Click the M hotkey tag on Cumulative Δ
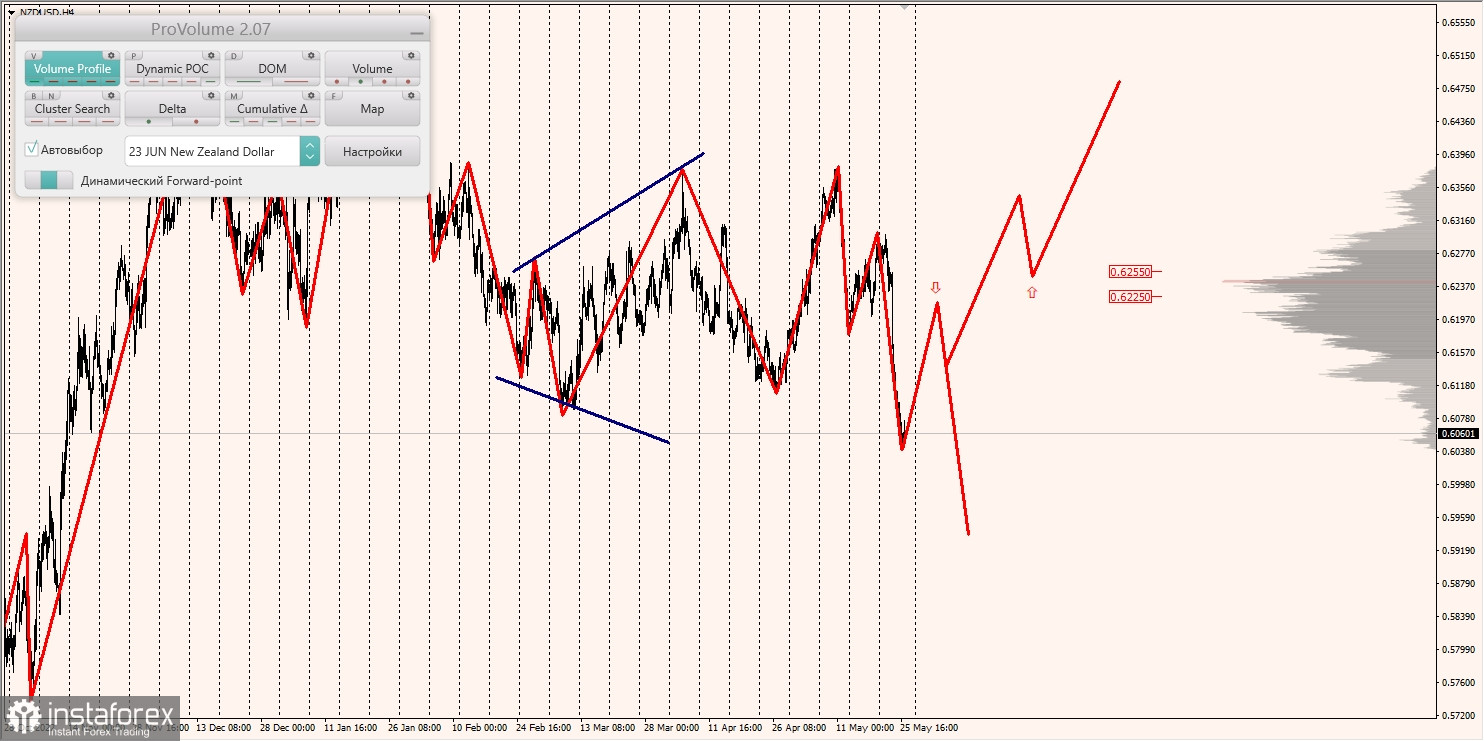Viewport: 1484px width, 741px height. click(x=235, y=96)
